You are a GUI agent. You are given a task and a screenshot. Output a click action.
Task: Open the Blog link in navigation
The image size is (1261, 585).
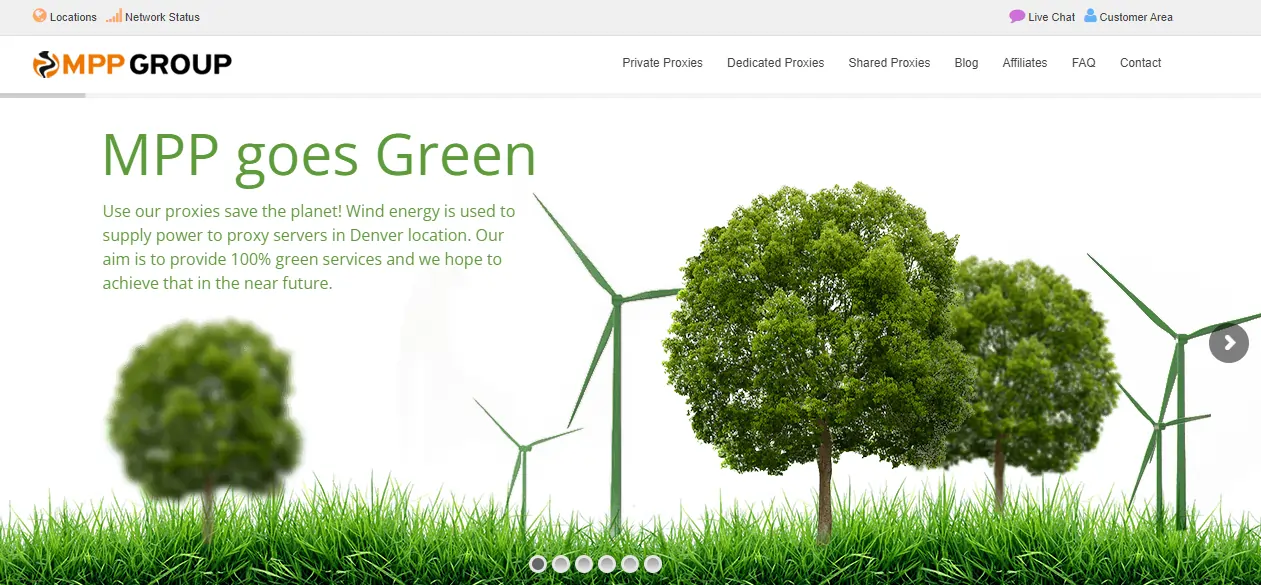pyautogui.click(x=966, y=63)
